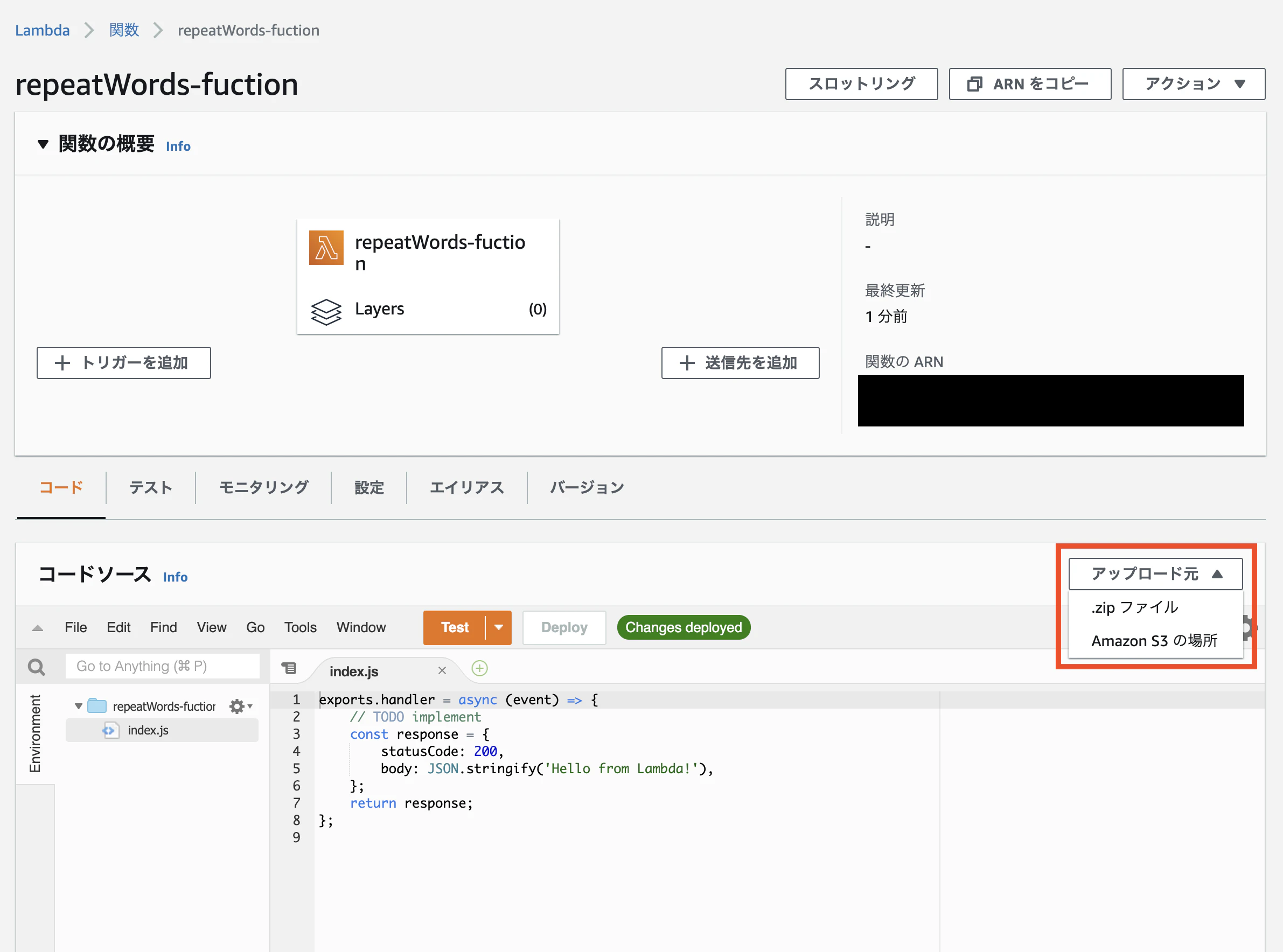The width and height of the screenshot is (1283, 952).
Task: Collapse the 関数の概要 section
Action: 43,144
